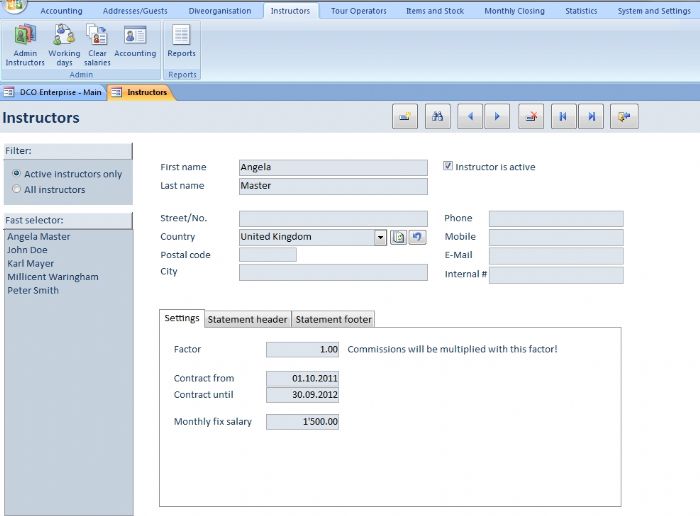Open the Working days tool
Image resolution: width=700 pixels, height=516 pixels.
(x=64, y=45)
